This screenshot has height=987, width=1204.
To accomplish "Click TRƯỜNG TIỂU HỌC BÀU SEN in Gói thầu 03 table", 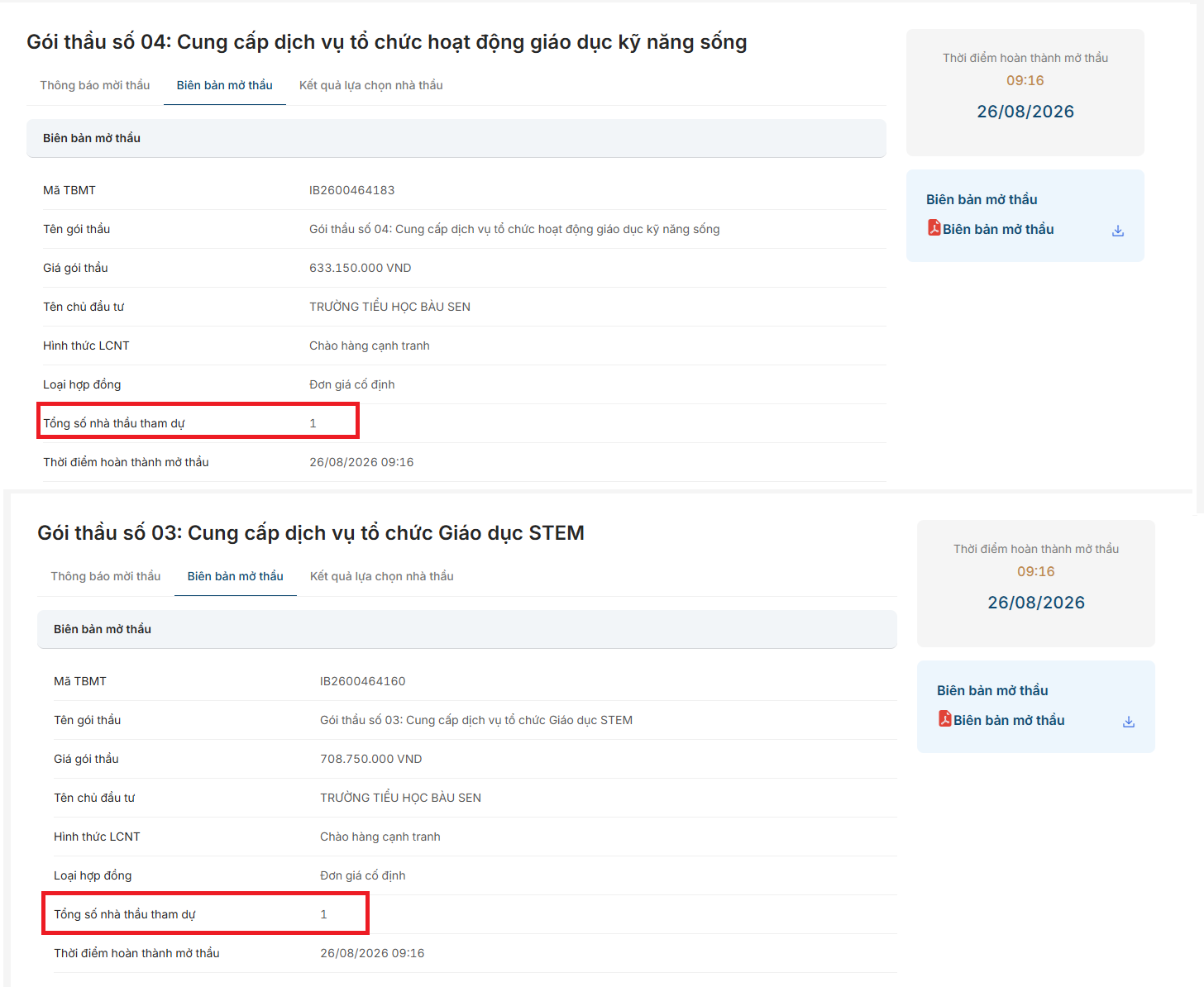I will (x=400, y=798).
